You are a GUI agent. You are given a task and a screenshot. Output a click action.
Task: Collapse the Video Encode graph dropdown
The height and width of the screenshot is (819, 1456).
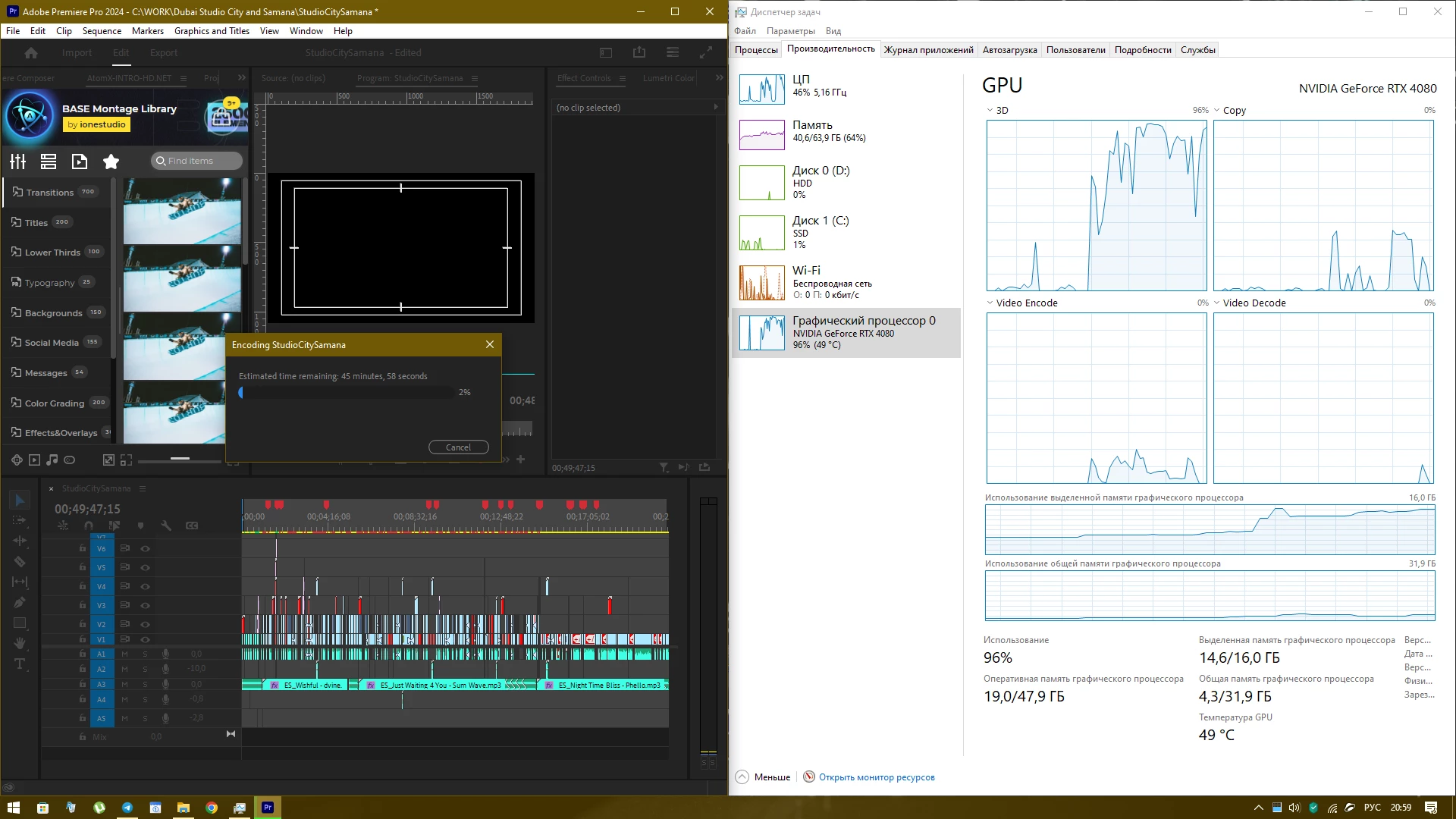point(990,303)
